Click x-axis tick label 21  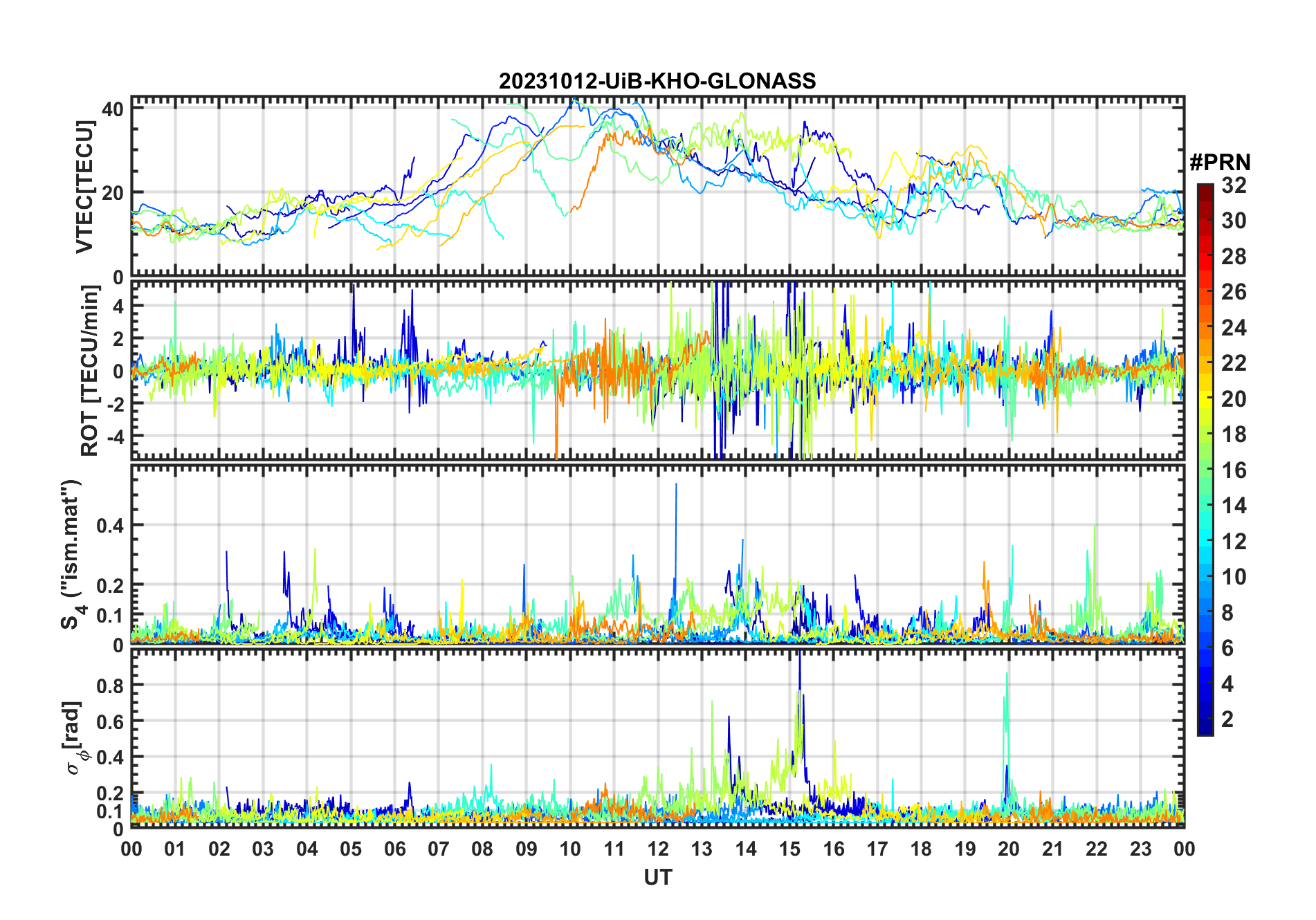click(x=1052, y=849)
